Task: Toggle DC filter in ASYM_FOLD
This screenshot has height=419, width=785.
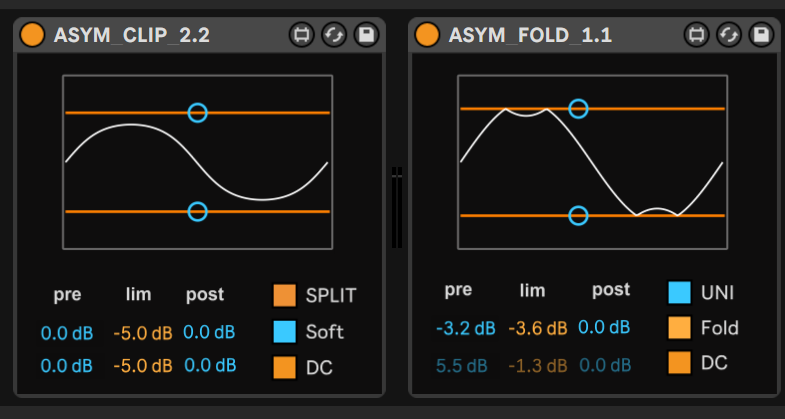Action: coord(680,362)
